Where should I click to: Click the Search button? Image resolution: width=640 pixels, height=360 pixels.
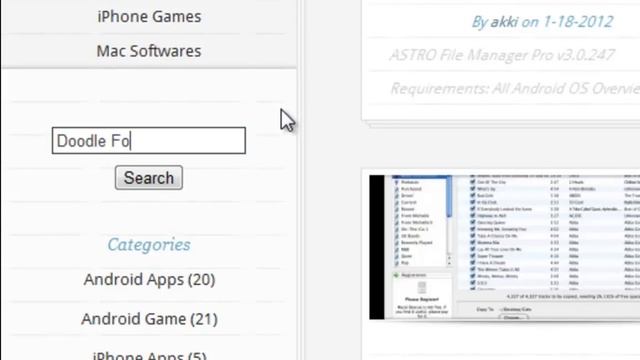(x=149, y=178)
